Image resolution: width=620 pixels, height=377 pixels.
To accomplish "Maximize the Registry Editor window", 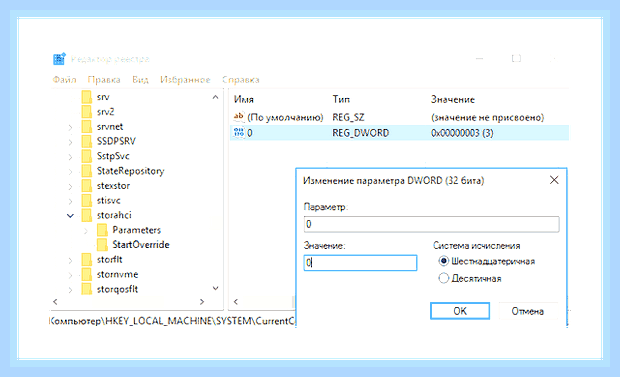I will [516, 59].
